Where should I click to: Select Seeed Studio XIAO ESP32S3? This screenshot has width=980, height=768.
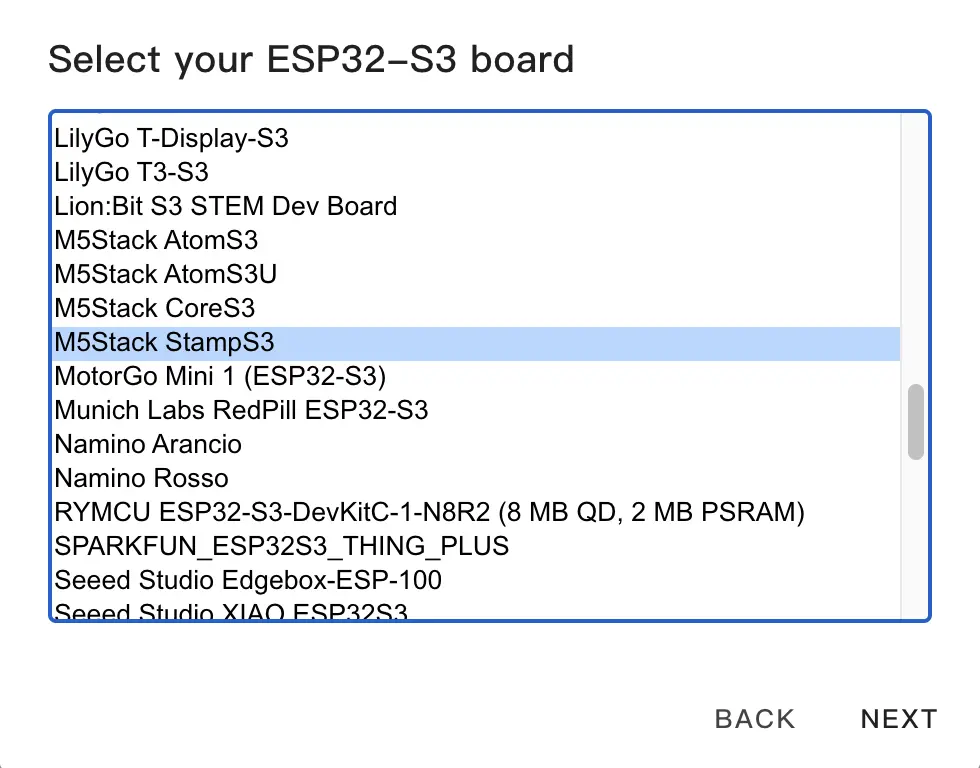point(231,611)
